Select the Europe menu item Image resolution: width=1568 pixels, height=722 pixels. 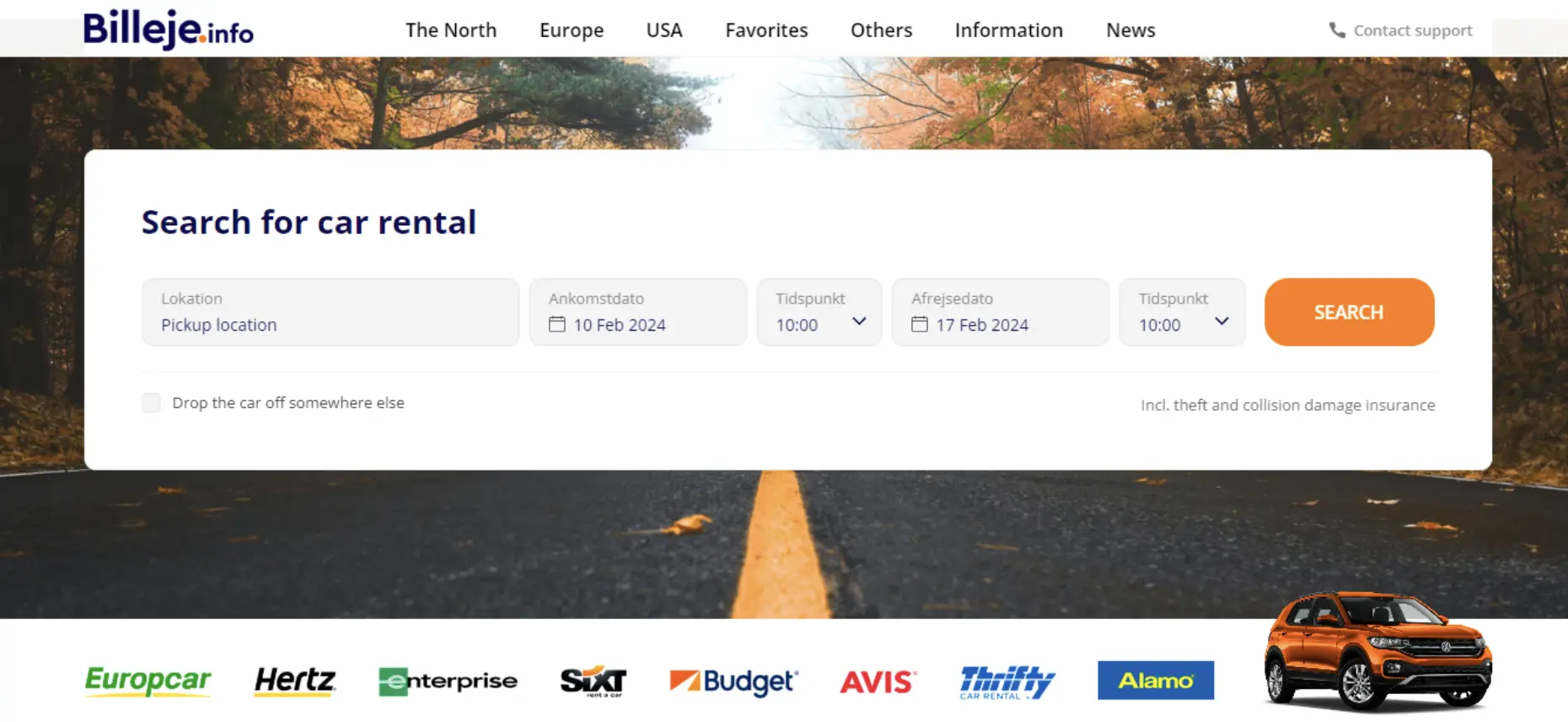572,30
